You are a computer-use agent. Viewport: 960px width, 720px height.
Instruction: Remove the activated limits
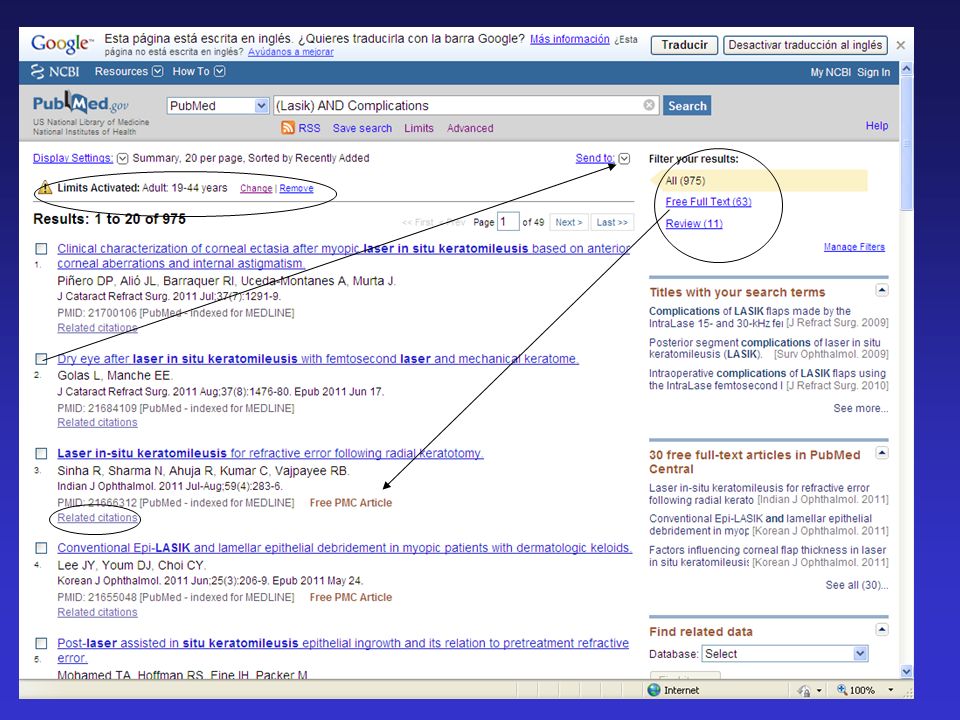(296, 189)
